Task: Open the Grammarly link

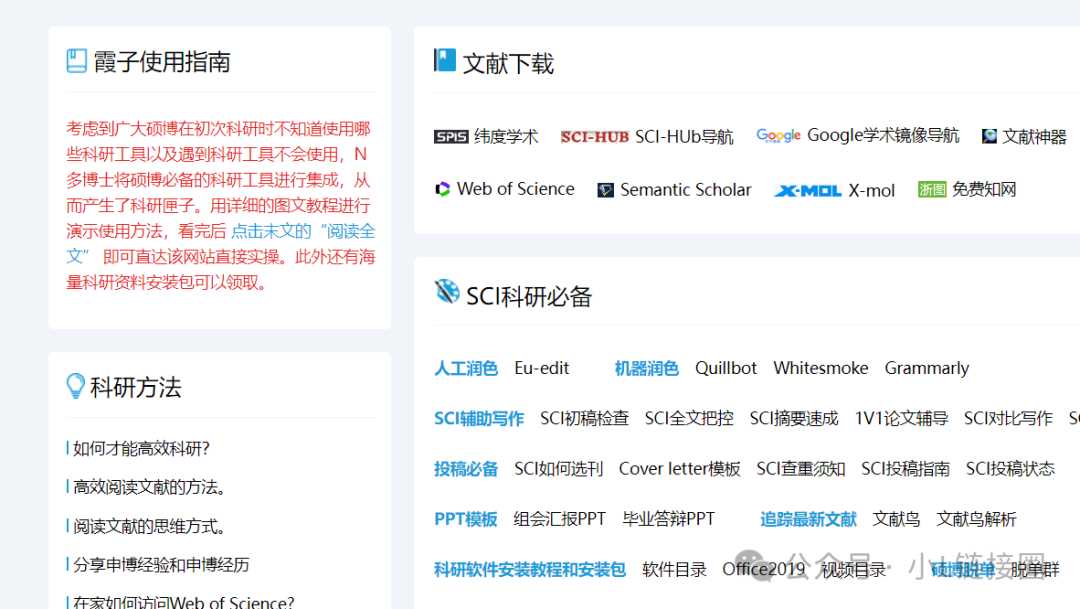Action: [x=926, y=368]
